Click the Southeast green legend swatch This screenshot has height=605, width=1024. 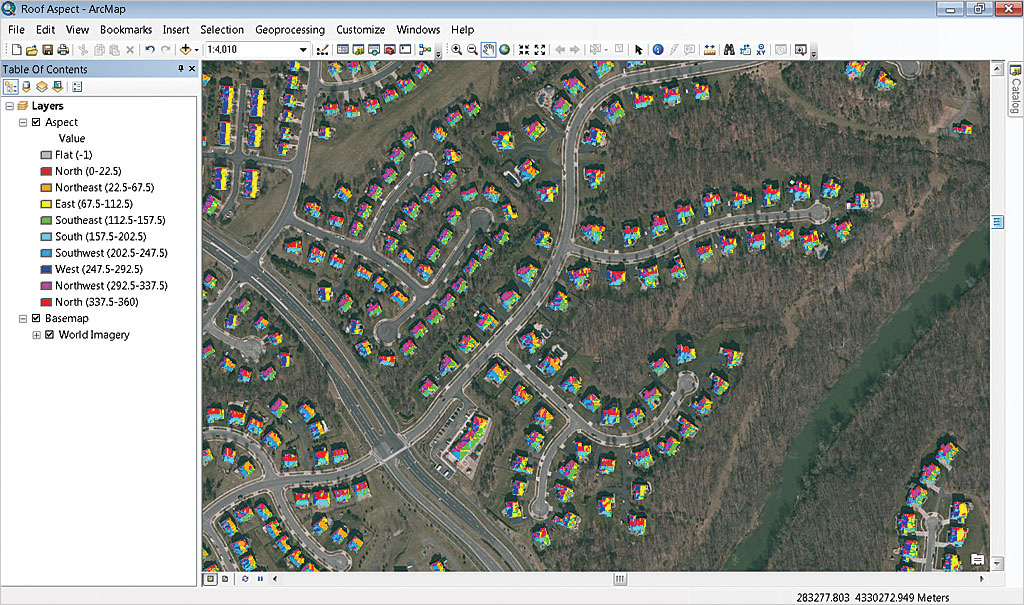[46, 220]
